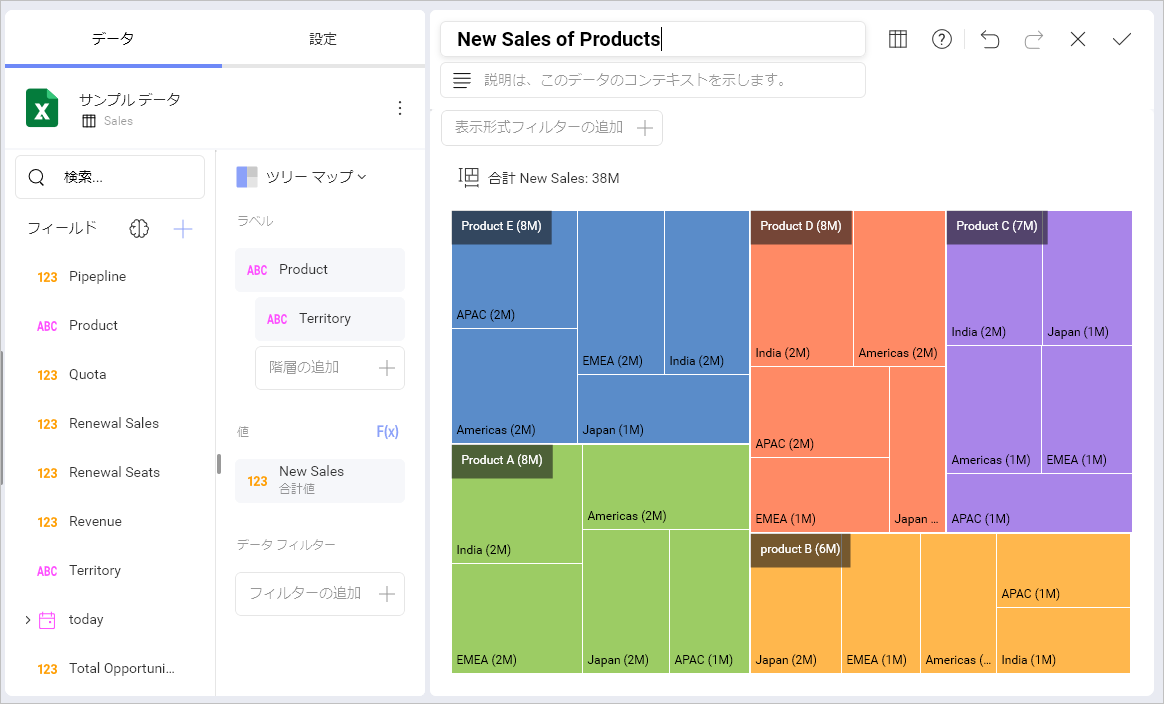Add a new calculated field
This screenshot has height=704, width=1164.
[x=183, y=229]
